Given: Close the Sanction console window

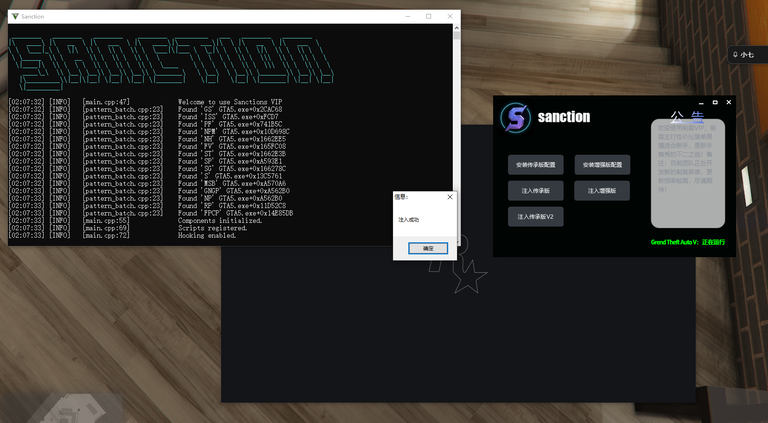Looking at the screenshot, I should pos(450,17).
